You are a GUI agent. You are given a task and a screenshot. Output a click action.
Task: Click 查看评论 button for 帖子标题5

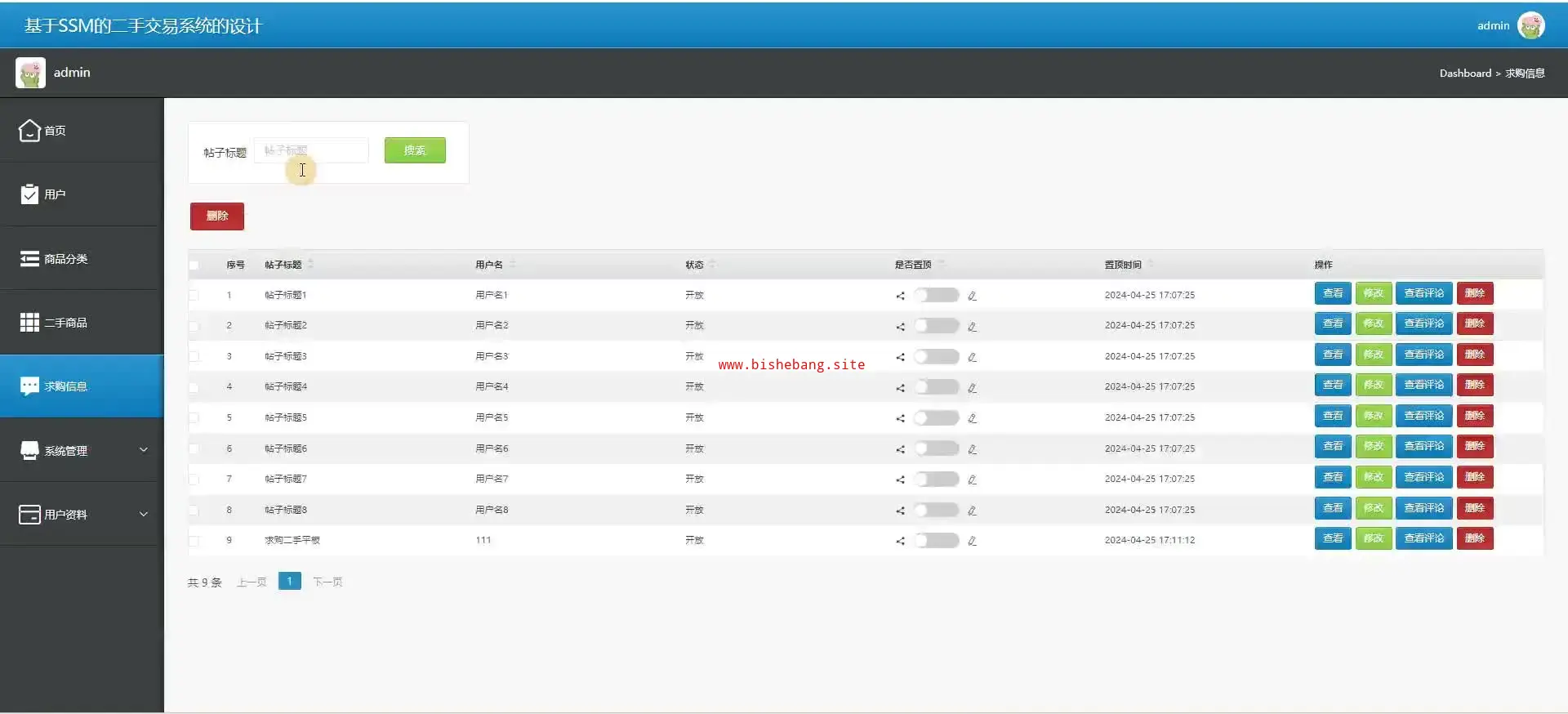coord(1423,416)
